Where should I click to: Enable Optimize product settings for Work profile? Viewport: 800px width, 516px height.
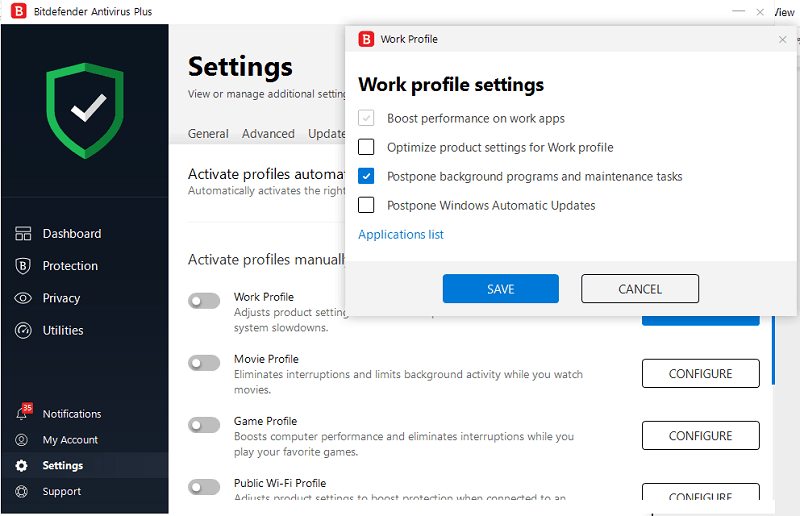pyautogui.click(x=366, y=147)
